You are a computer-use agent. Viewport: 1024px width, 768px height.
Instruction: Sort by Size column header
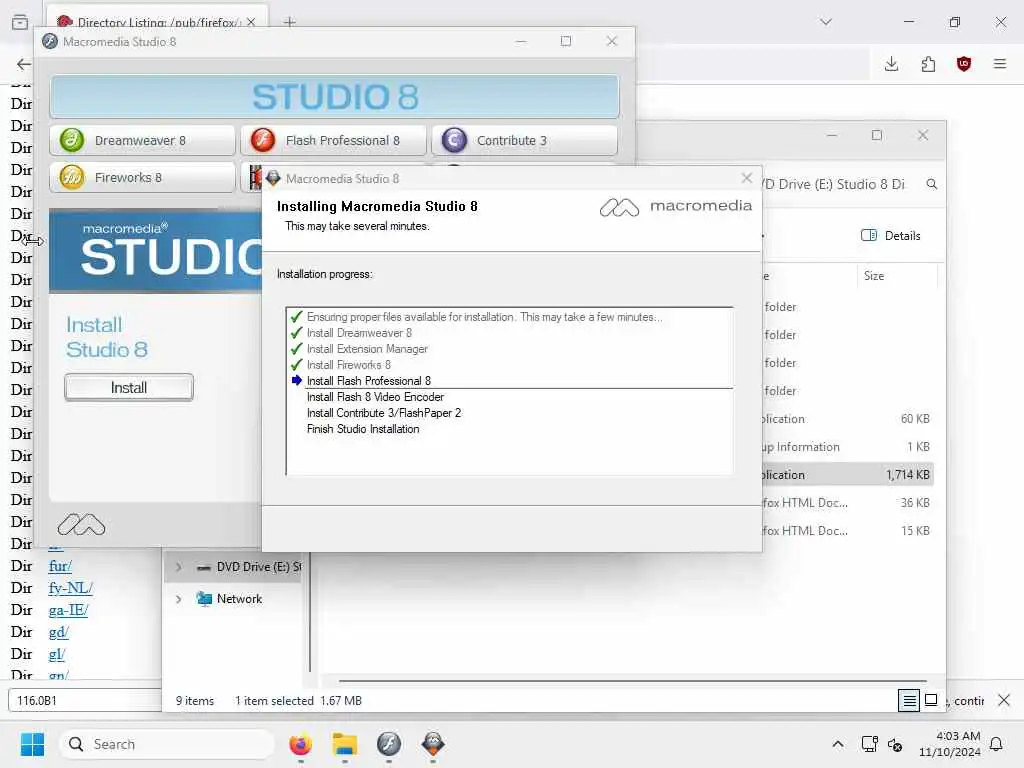[874, 276]
